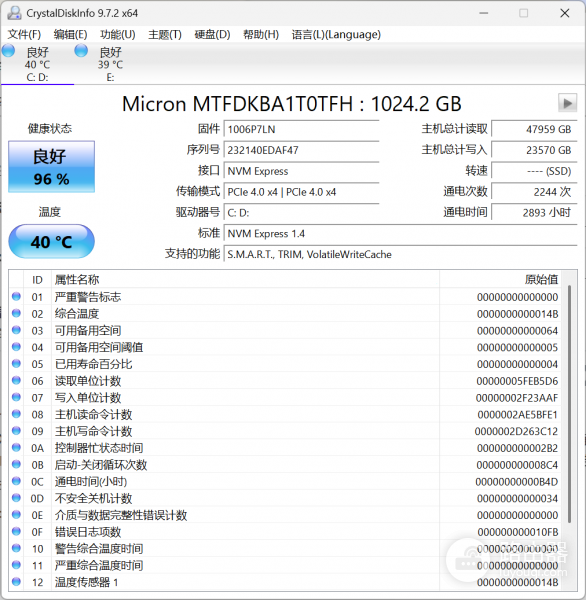Viewport: 586px width, 600px height.
Task: Click the status dot for 写入单位计数 row
Action: tap(16, 397)
